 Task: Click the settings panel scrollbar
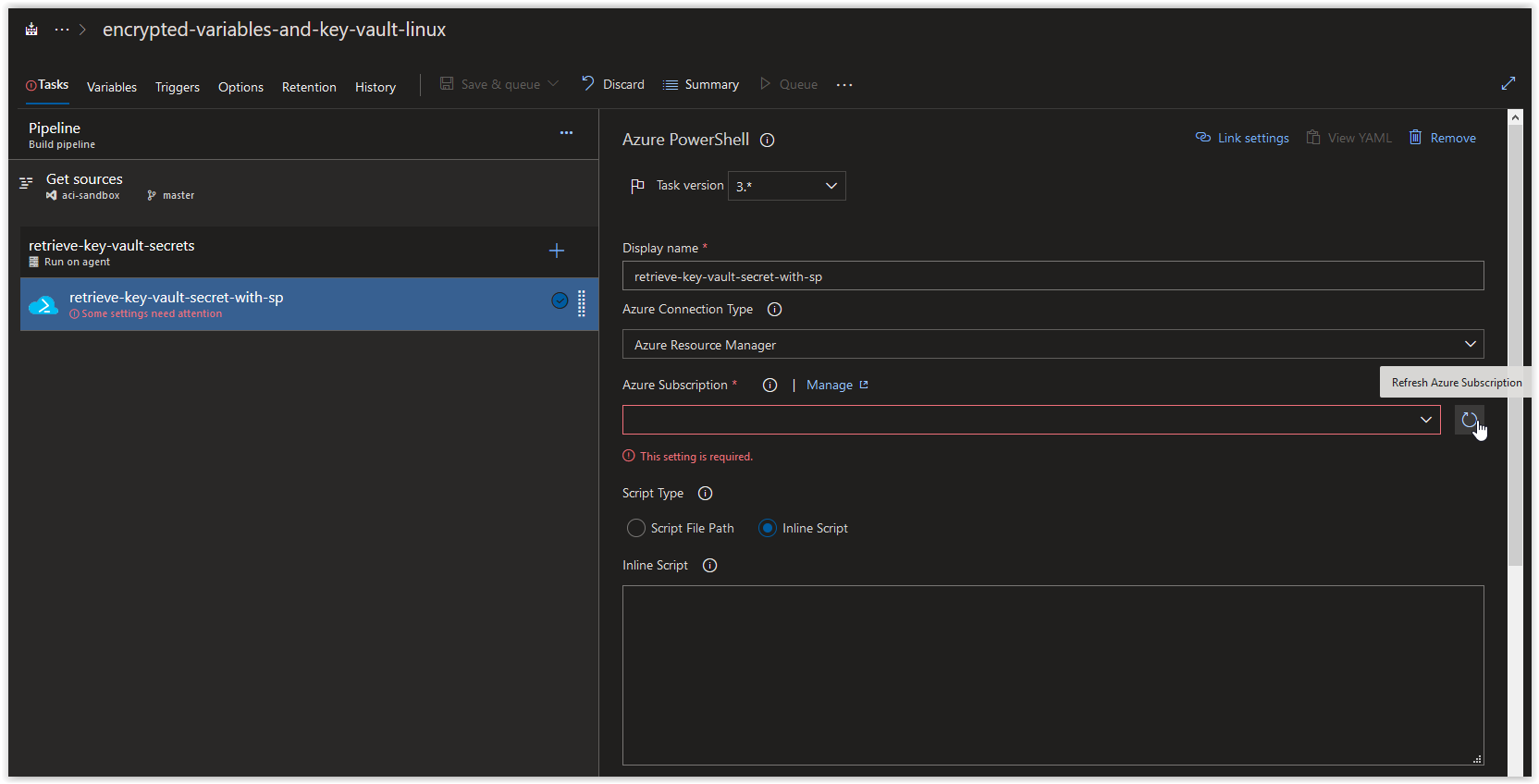coord(1515,344)
